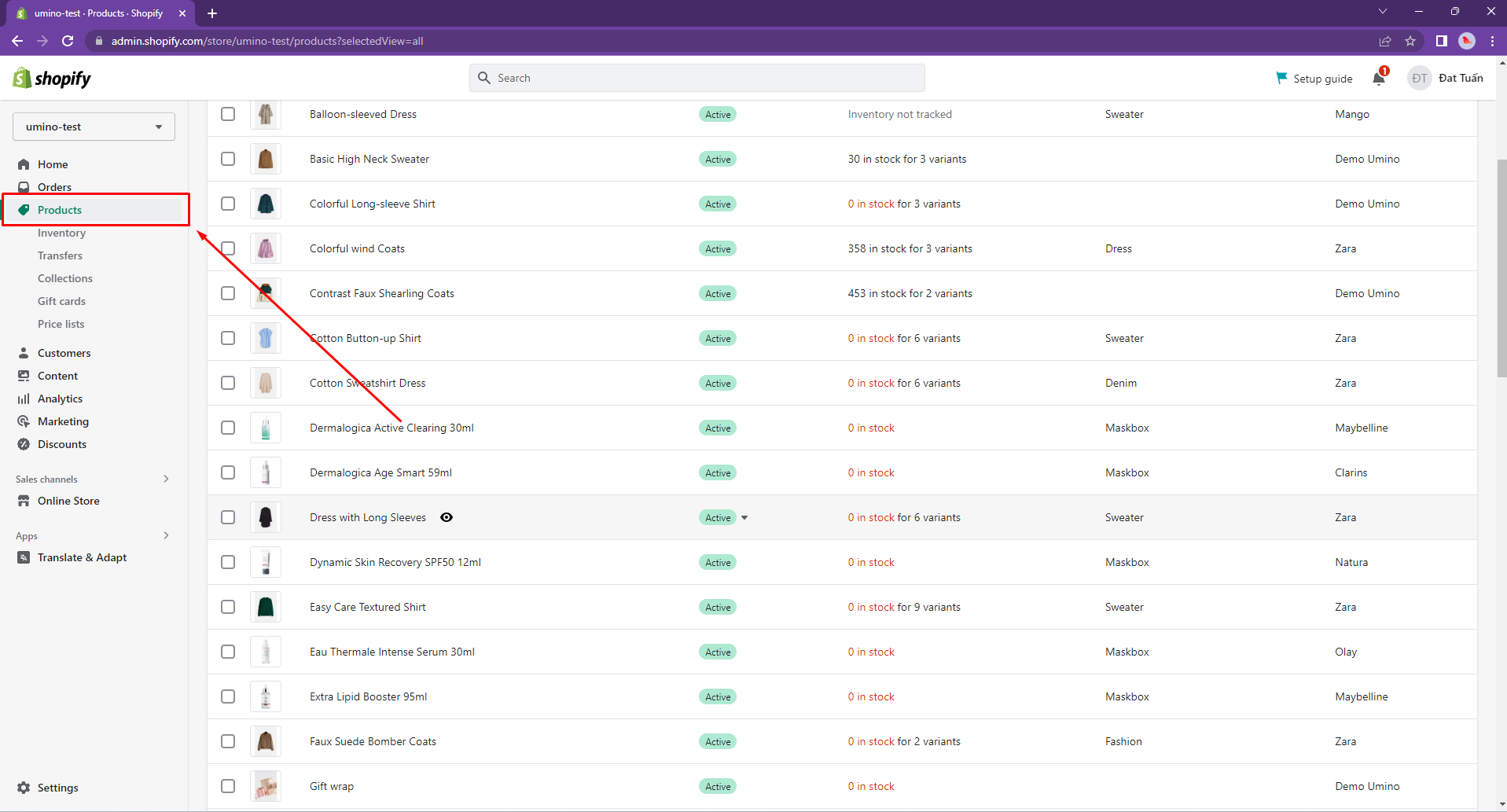This screenshot has width=1507, height=812.
Task: Open the Basic High Neck Sweater product
Action: point(369,159)
